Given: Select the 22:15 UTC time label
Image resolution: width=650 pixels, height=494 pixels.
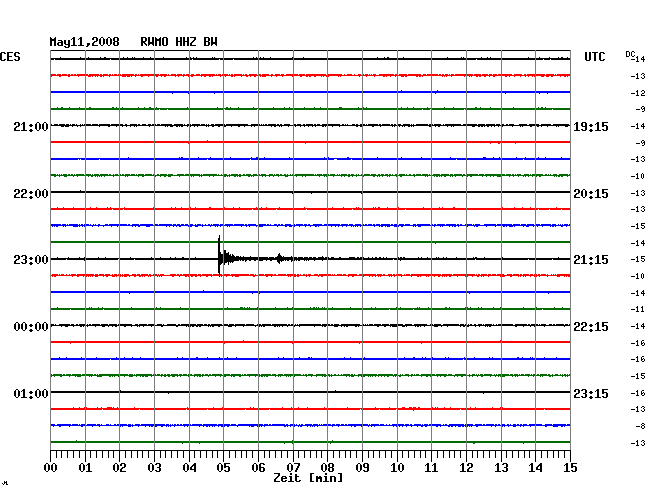Looking at the screenshot, I should pos(591,327).
